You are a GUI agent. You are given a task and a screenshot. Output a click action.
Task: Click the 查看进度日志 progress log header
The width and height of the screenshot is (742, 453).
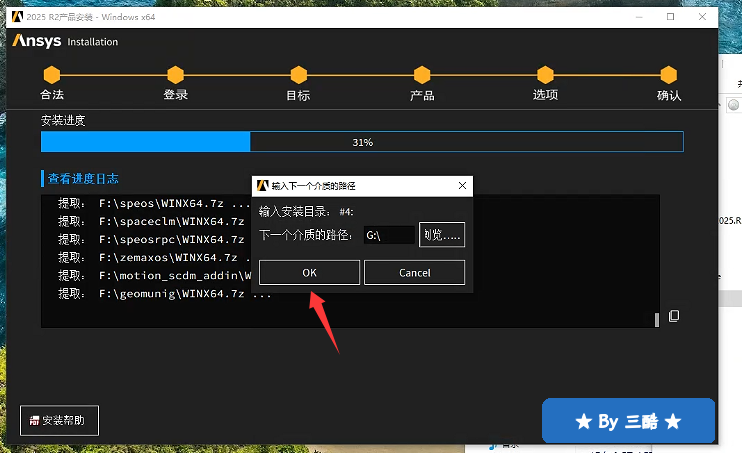point(83,178)
